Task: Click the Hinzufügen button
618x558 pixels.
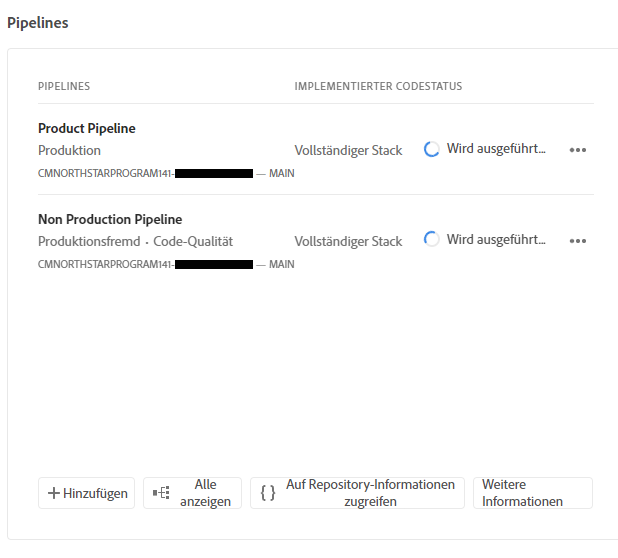Action: click(86, 493)
